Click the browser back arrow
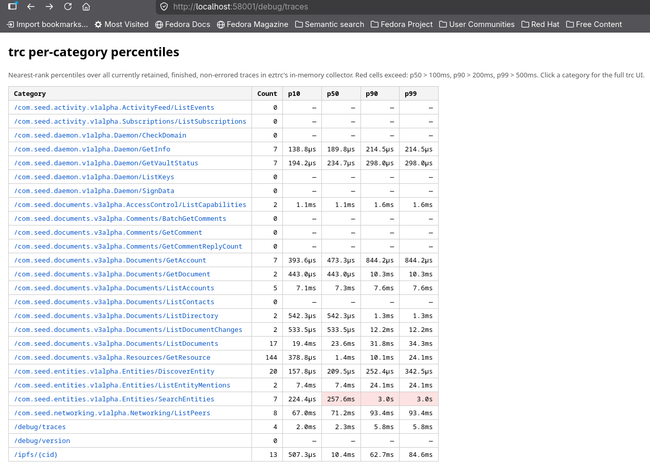Screen dimensions: 650x470 (30, 6)
